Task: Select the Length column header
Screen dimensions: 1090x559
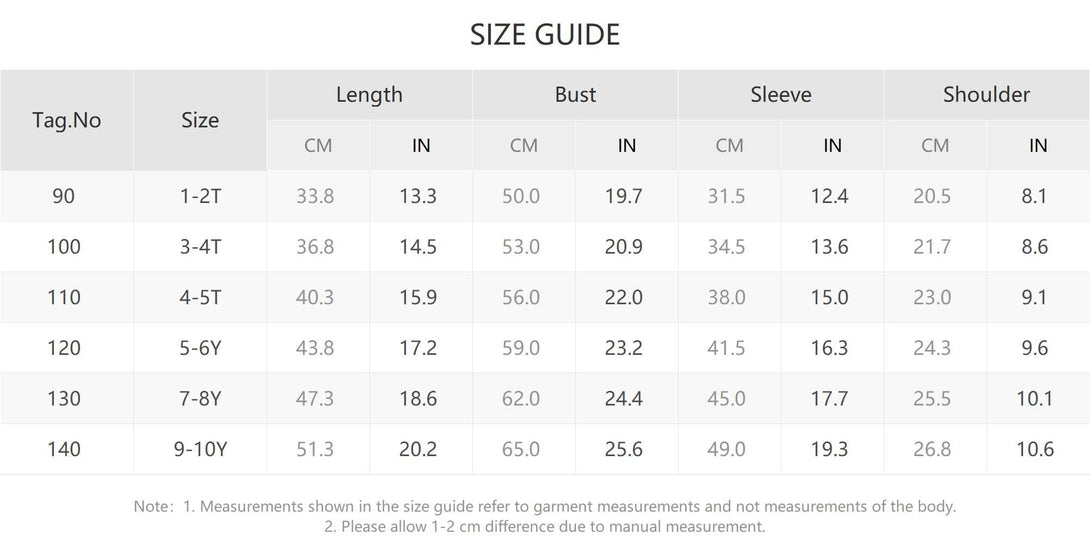Action: tap(369, 95)
